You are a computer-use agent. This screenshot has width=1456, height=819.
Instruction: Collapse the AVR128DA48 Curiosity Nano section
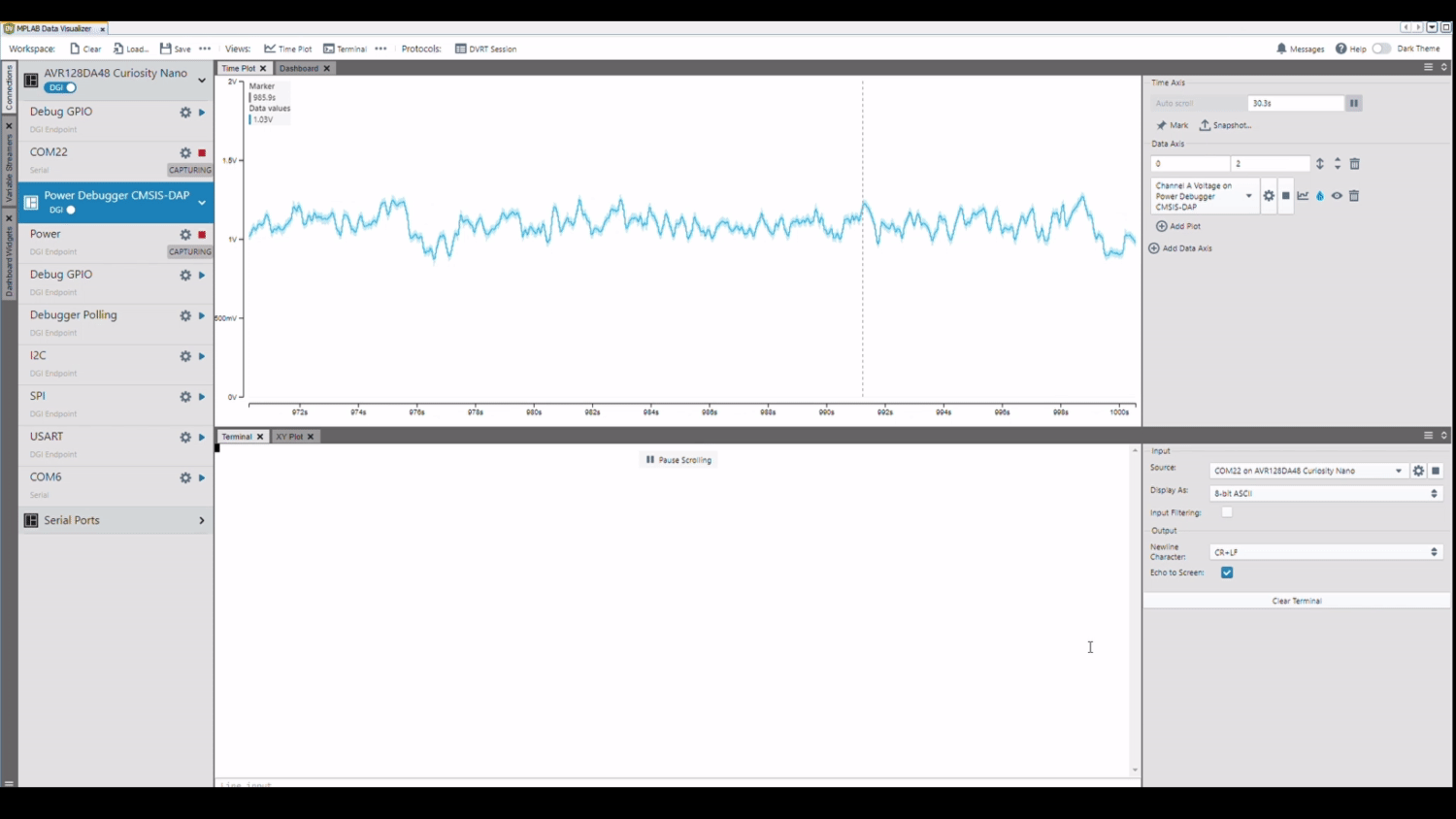click(202, 81)
